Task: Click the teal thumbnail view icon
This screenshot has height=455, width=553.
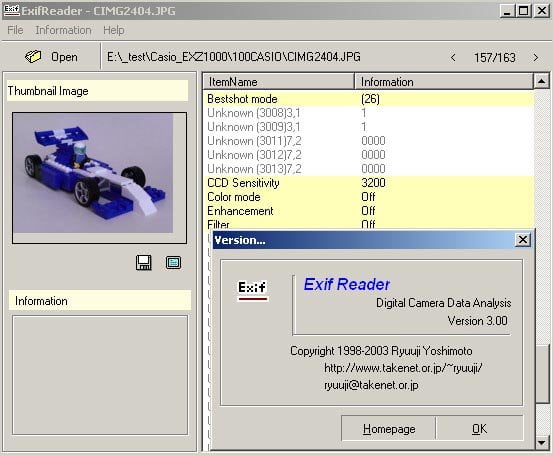Action: (173, 263)
